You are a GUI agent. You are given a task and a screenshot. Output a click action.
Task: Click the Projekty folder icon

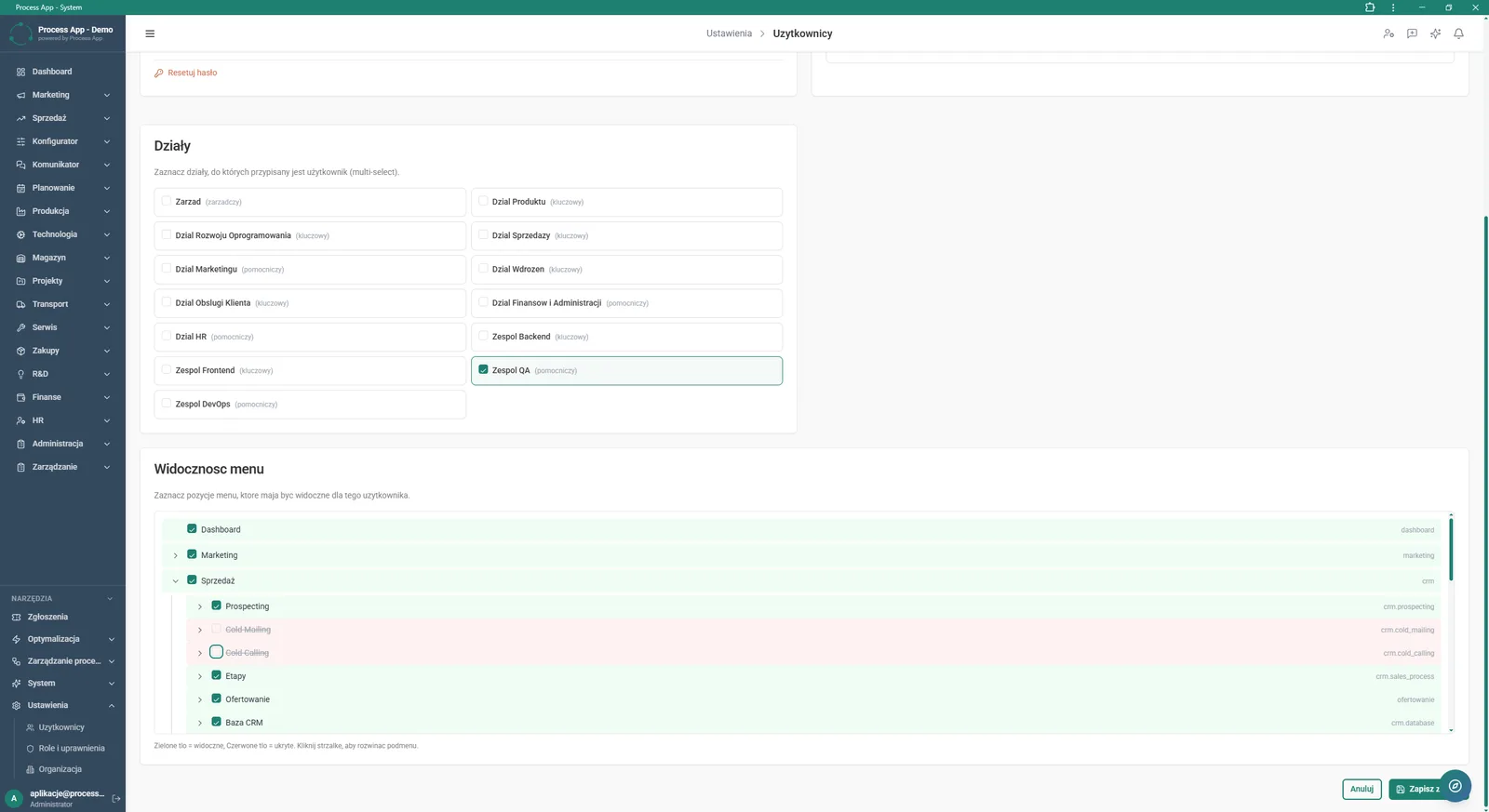(20, 281)
